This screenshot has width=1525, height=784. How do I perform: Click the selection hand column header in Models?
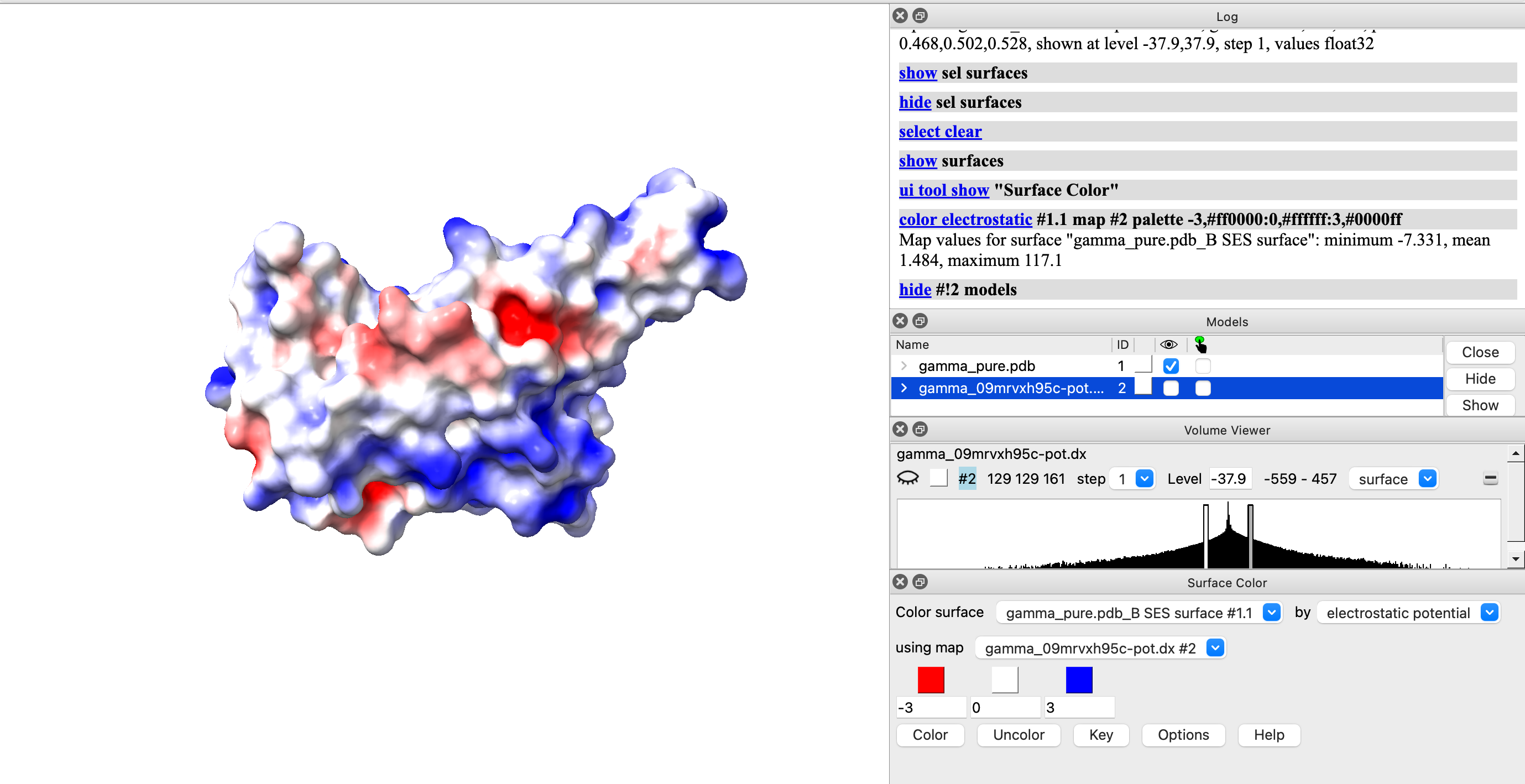(x=1200, y=344)
